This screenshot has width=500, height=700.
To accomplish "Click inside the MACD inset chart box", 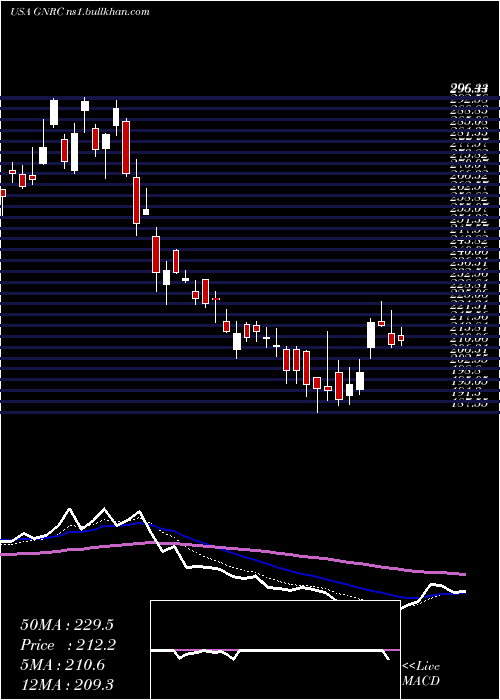I will click(x=275, y=650).
